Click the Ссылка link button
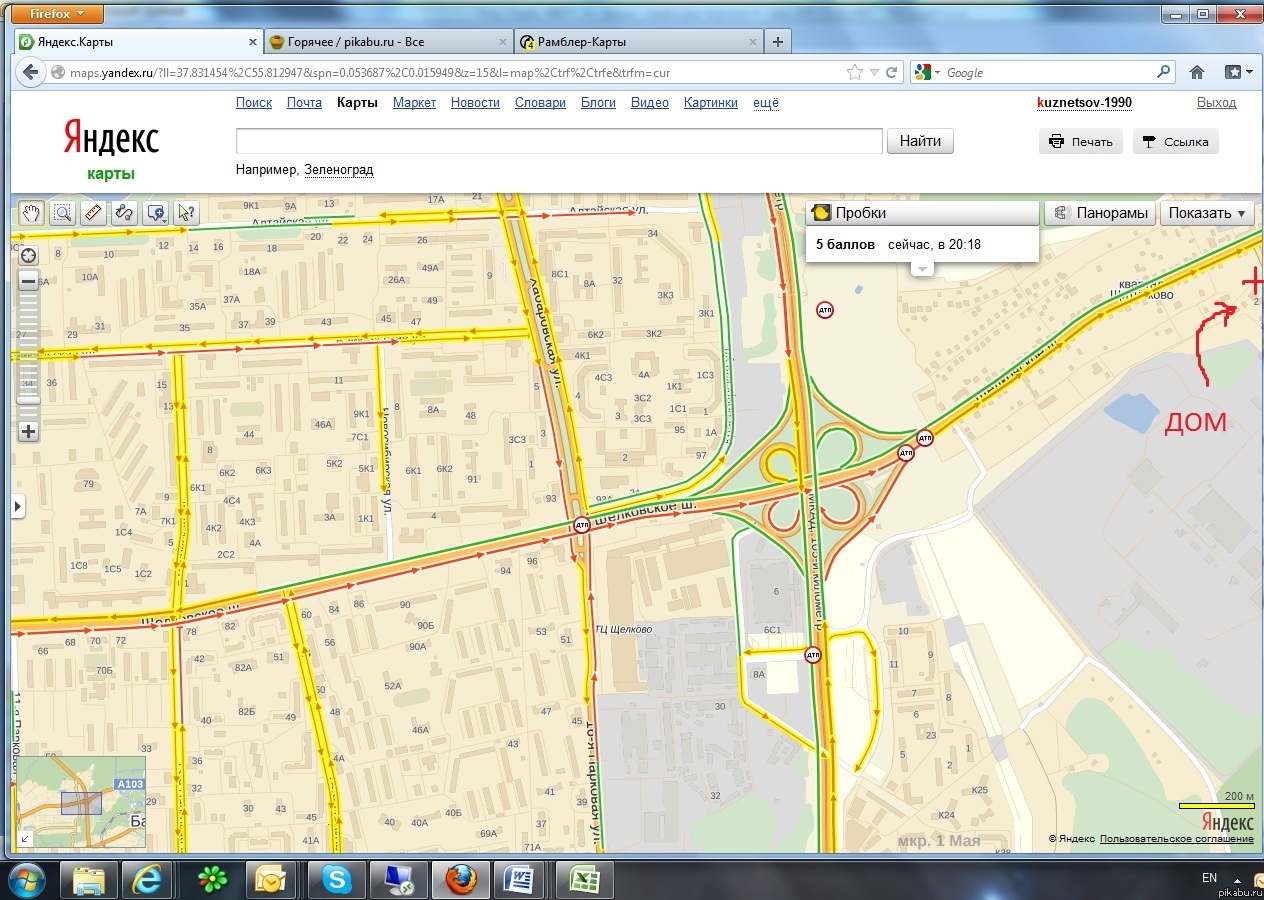The width and height of the screenshot is (1264, 900). tap(1175, 142)
